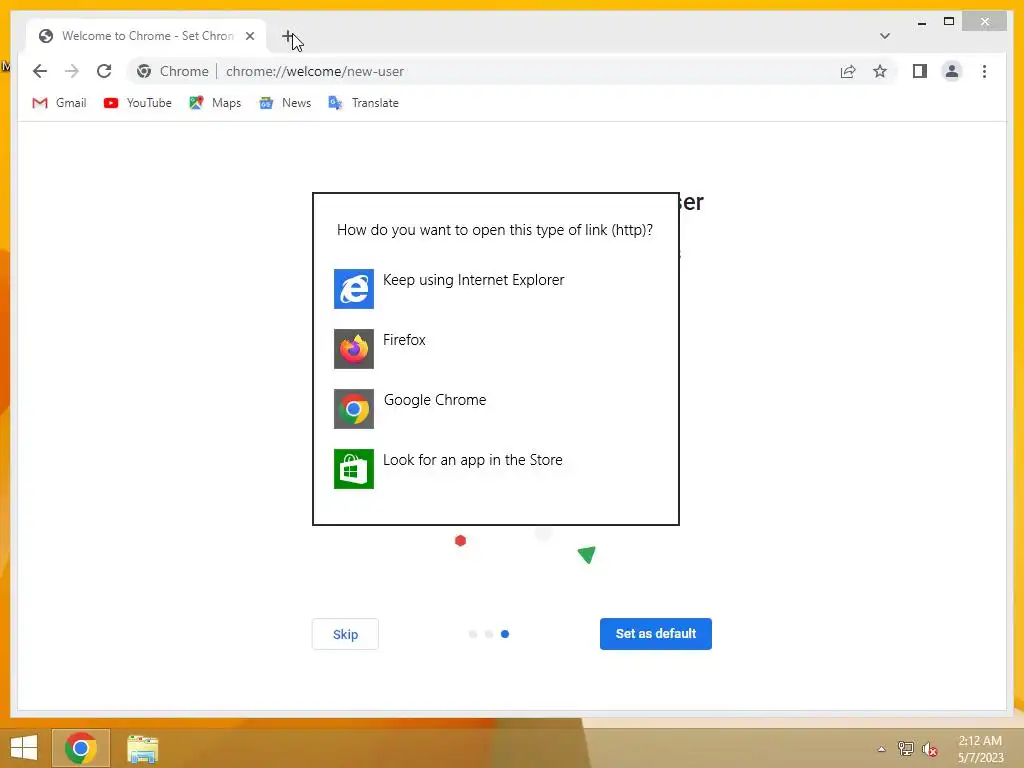Open the Windows Start button
This screenshot has height=768, width=1024.
click(x=24, y=748)
